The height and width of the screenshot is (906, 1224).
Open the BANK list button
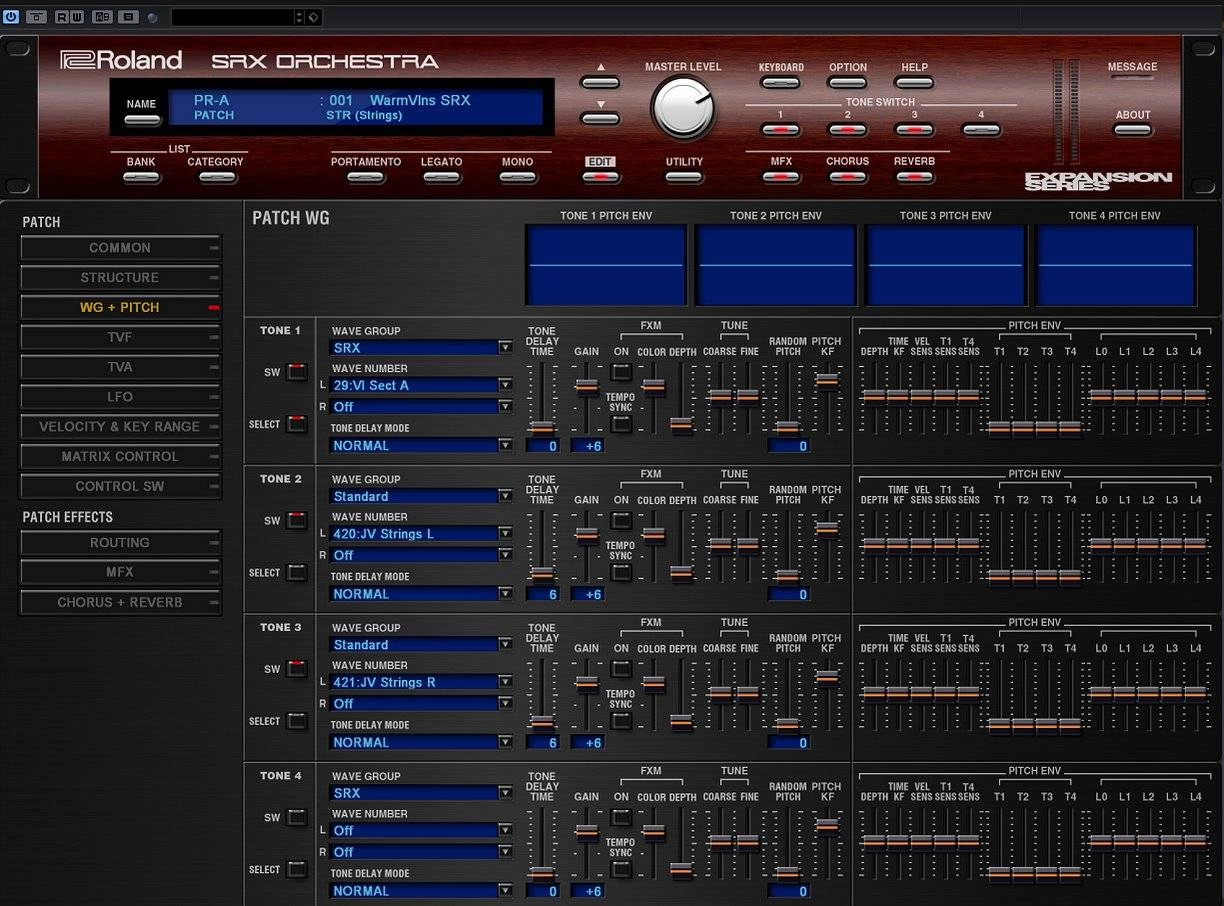(141, 178)
